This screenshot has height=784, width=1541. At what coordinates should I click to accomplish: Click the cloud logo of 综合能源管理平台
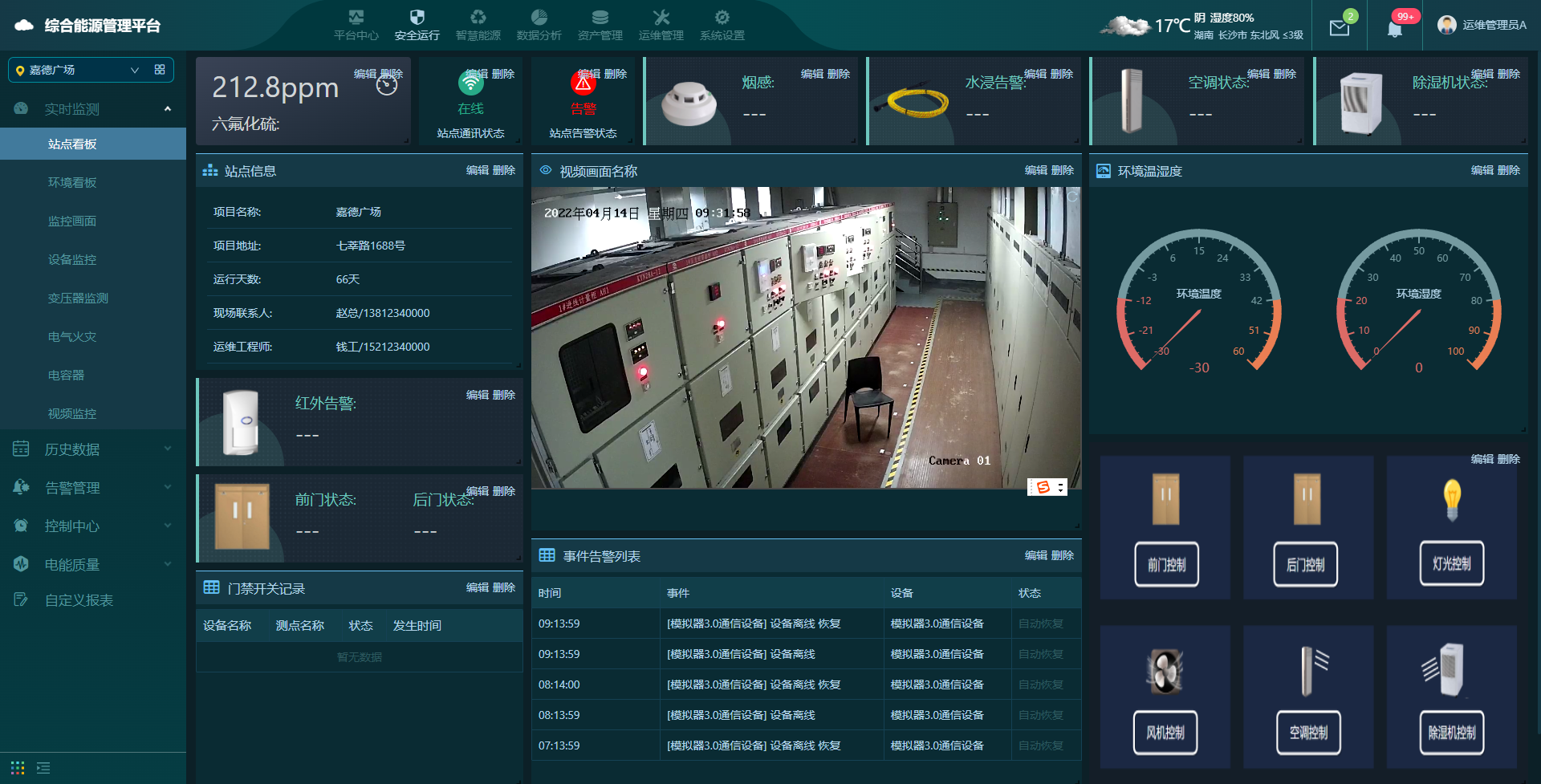click(x=24, y=26)
